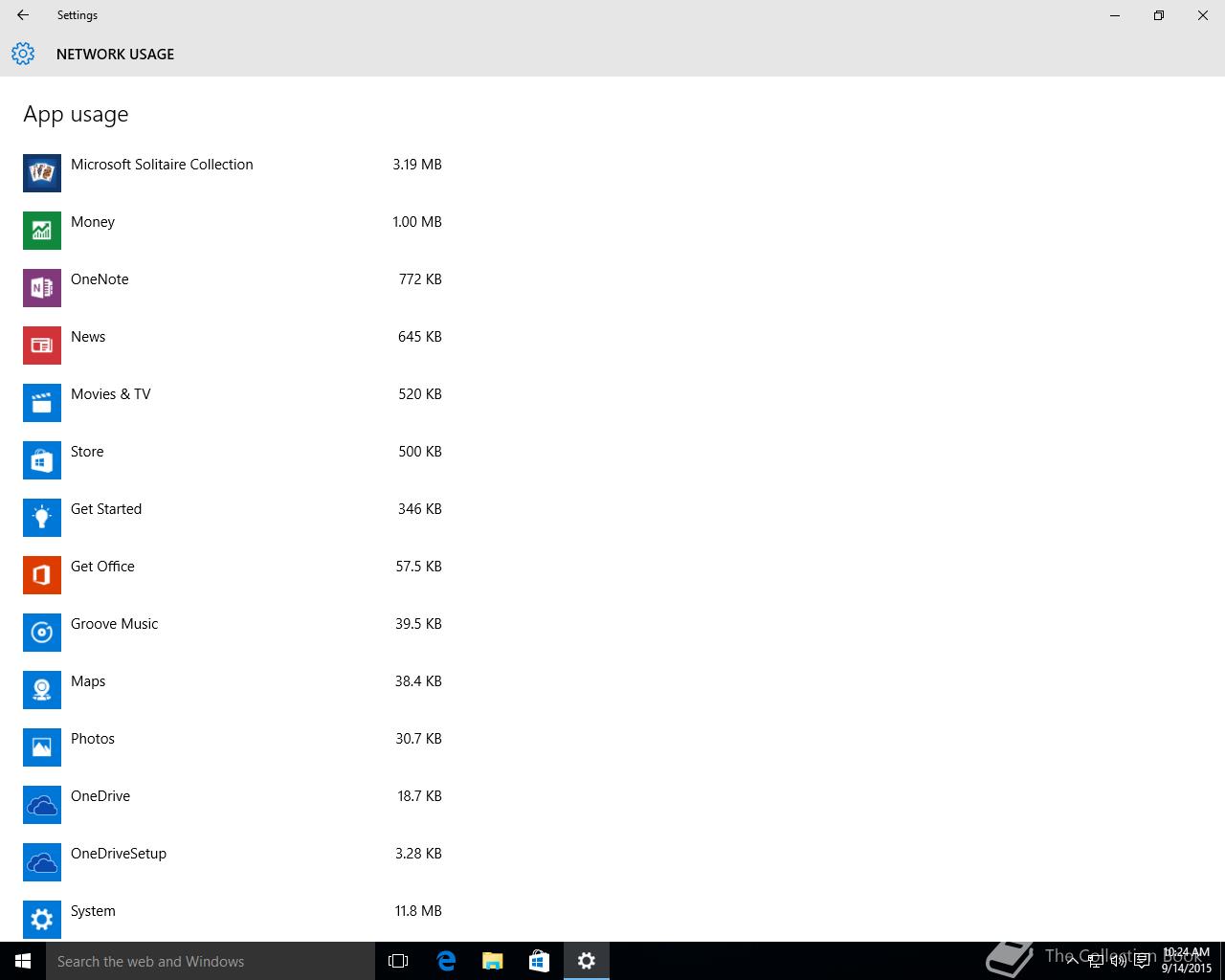Click the OneDriveSetup cloud icon
The width and height of the screenshot is (1225, 980).
pos(42,862)
